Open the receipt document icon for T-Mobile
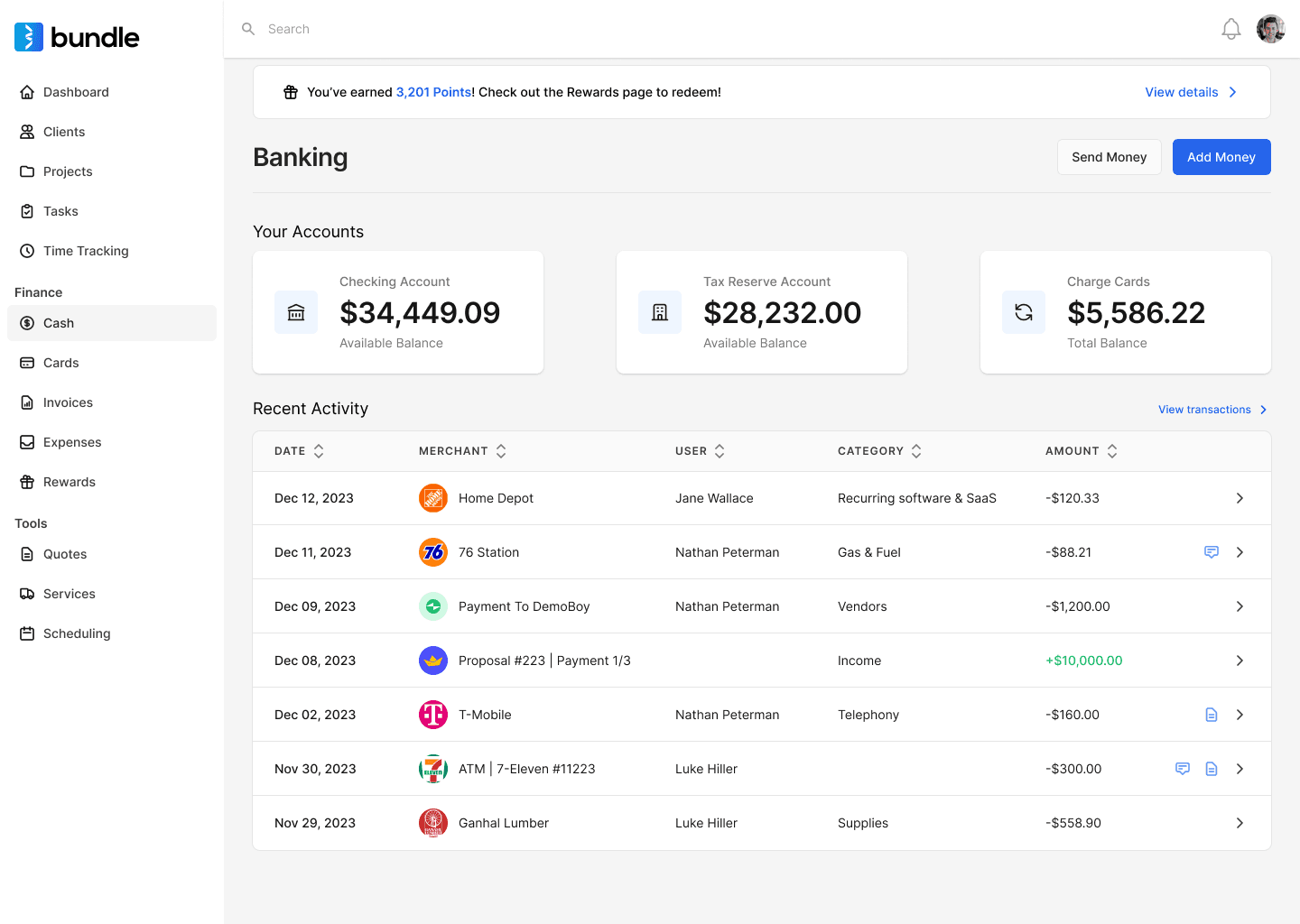This screenshot has width=1300, height=924. coord(1212,715)
